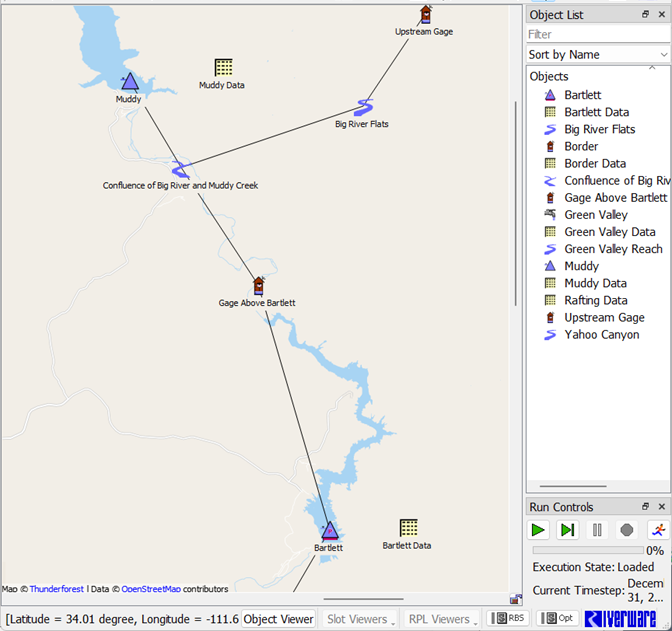Open the Thunderforest attribution link
This screenshot has height=631, width=672.
[57, 590]
